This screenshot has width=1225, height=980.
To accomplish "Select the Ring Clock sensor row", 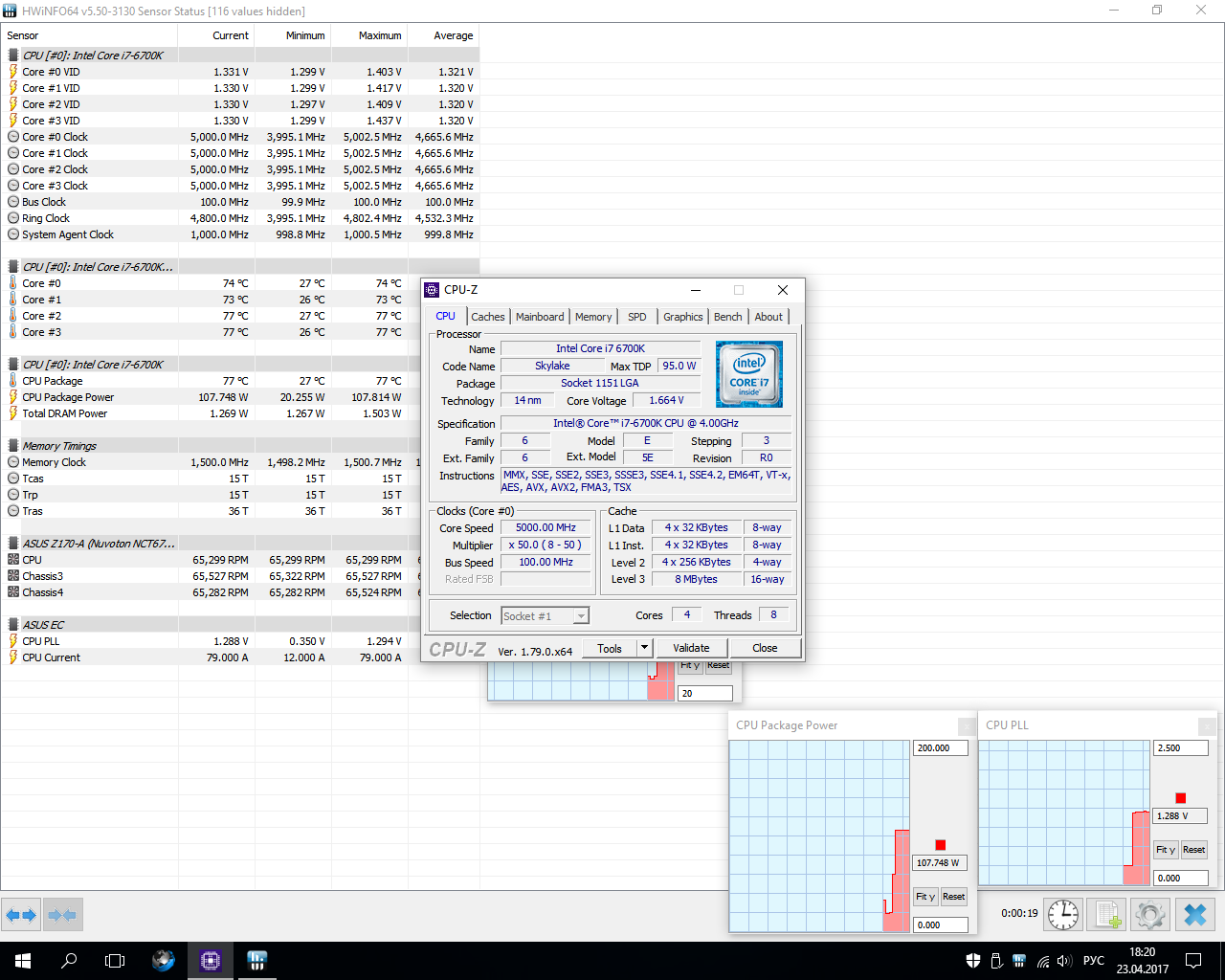I will coord(240,218).
